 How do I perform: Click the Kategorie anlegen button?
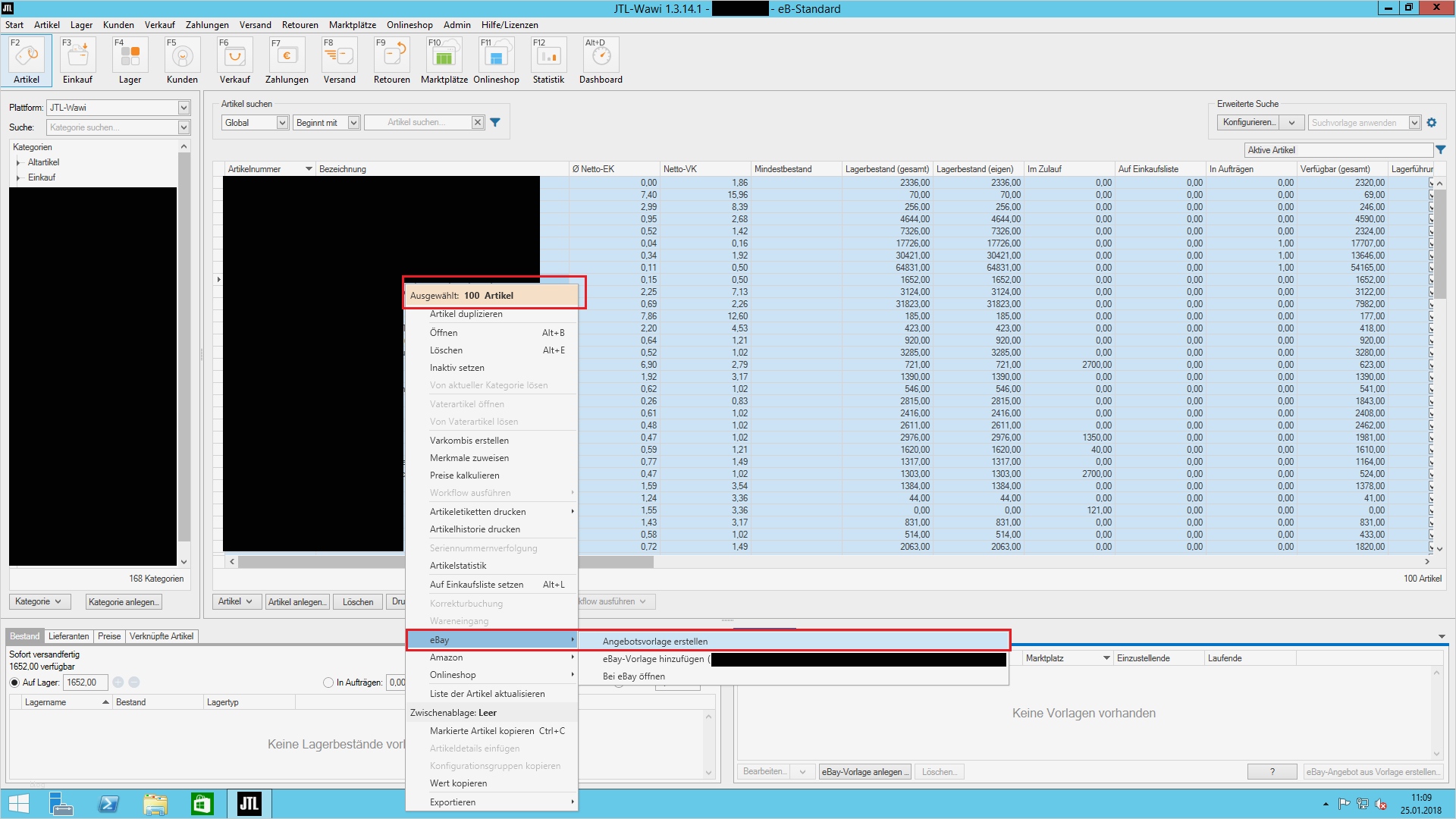coord(124,602)
